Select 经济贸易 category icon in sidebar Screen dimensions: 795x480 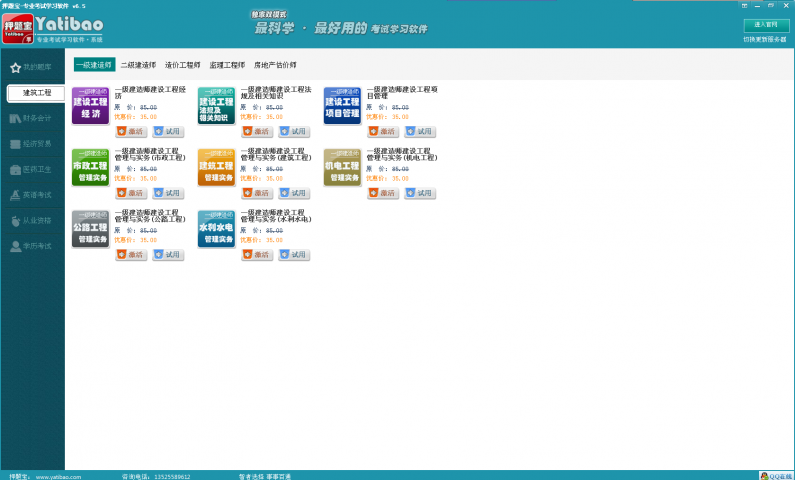pyautogui.click(x=15, y=144)
